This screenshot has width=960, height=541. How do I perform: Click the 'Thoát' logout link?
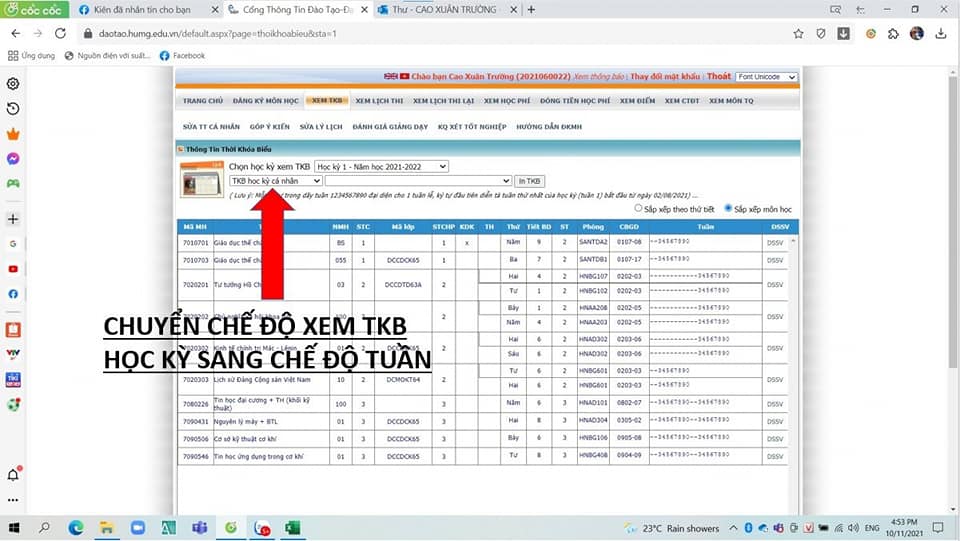coord(718,76)
